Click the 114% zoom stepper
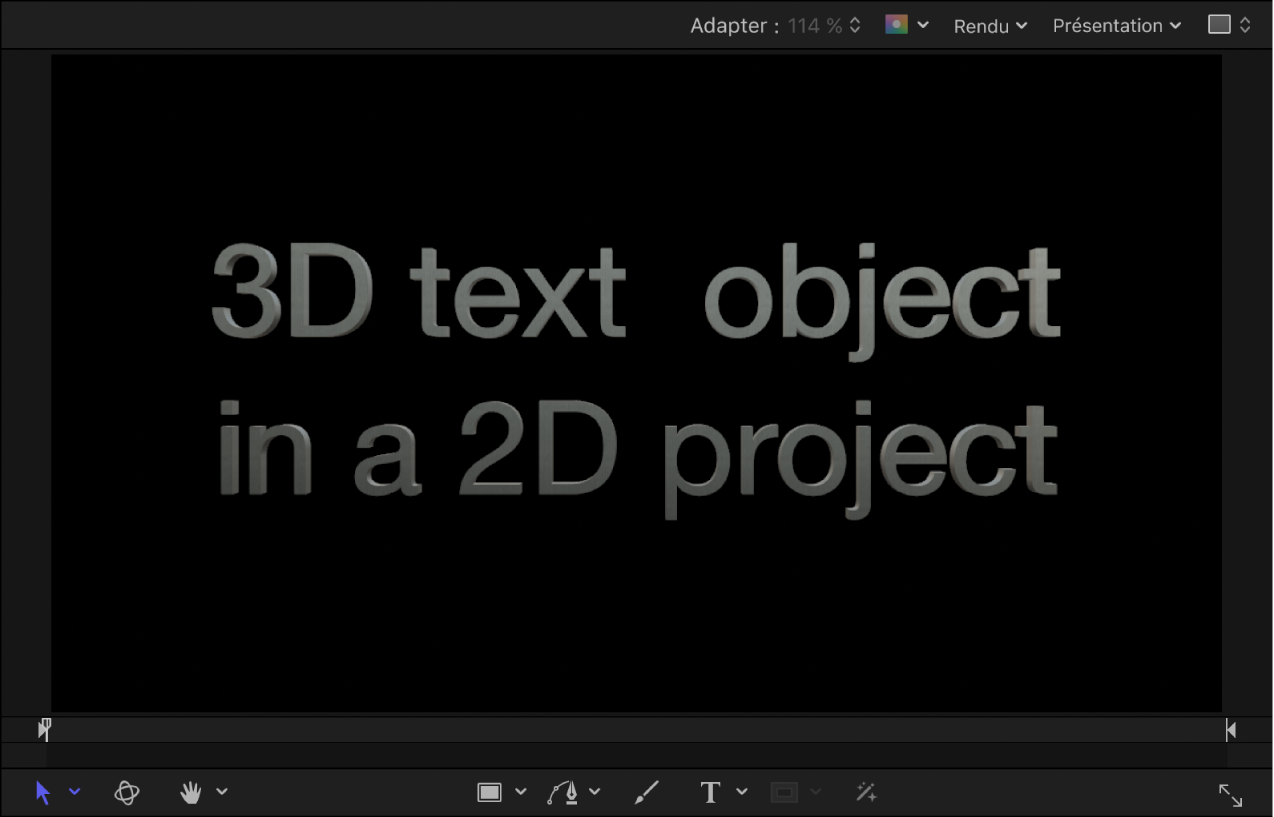 click(x=855, y=25)
